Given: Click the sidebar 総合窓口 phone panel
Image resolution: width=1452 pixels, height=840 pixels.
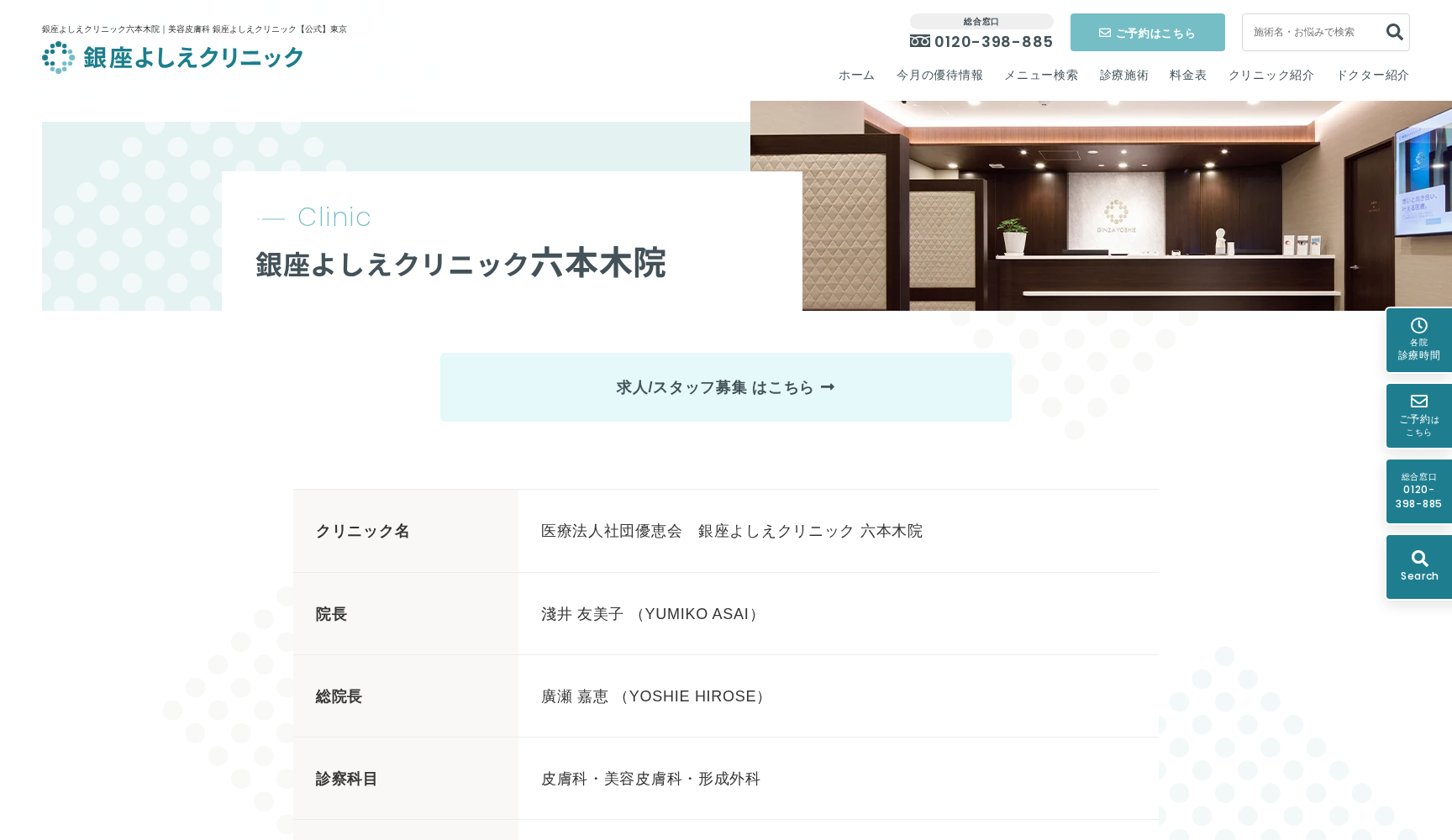Looking at the screenshot, I should click(1418, 491).
